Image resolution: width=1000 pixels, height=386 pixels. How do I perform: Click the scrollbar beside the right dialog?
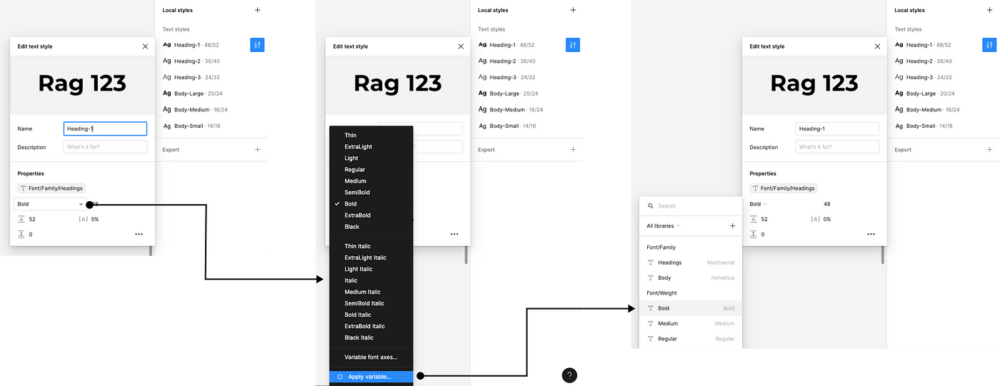[883, 255]
